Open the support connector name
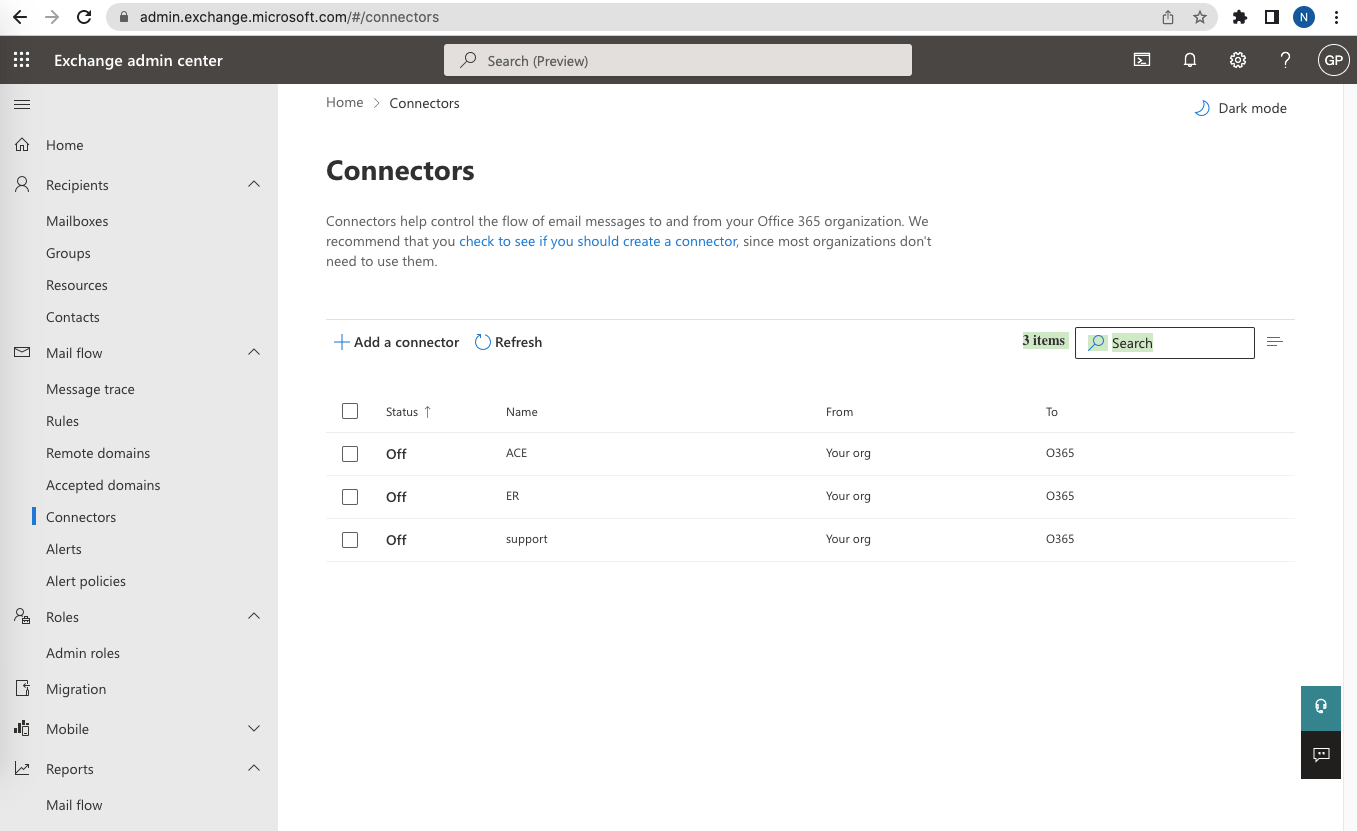This screenshot has width=1357, height=831. [527, 539]
